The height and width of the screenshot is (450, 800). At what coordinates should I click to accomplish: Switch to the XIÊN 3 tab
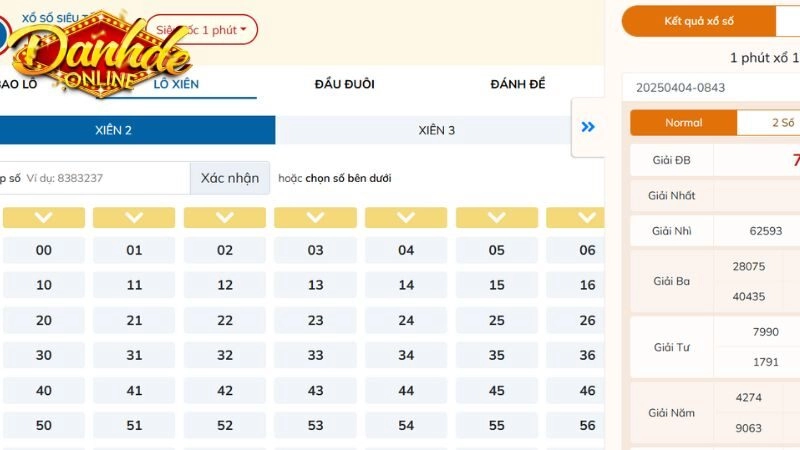click(437, 130)
